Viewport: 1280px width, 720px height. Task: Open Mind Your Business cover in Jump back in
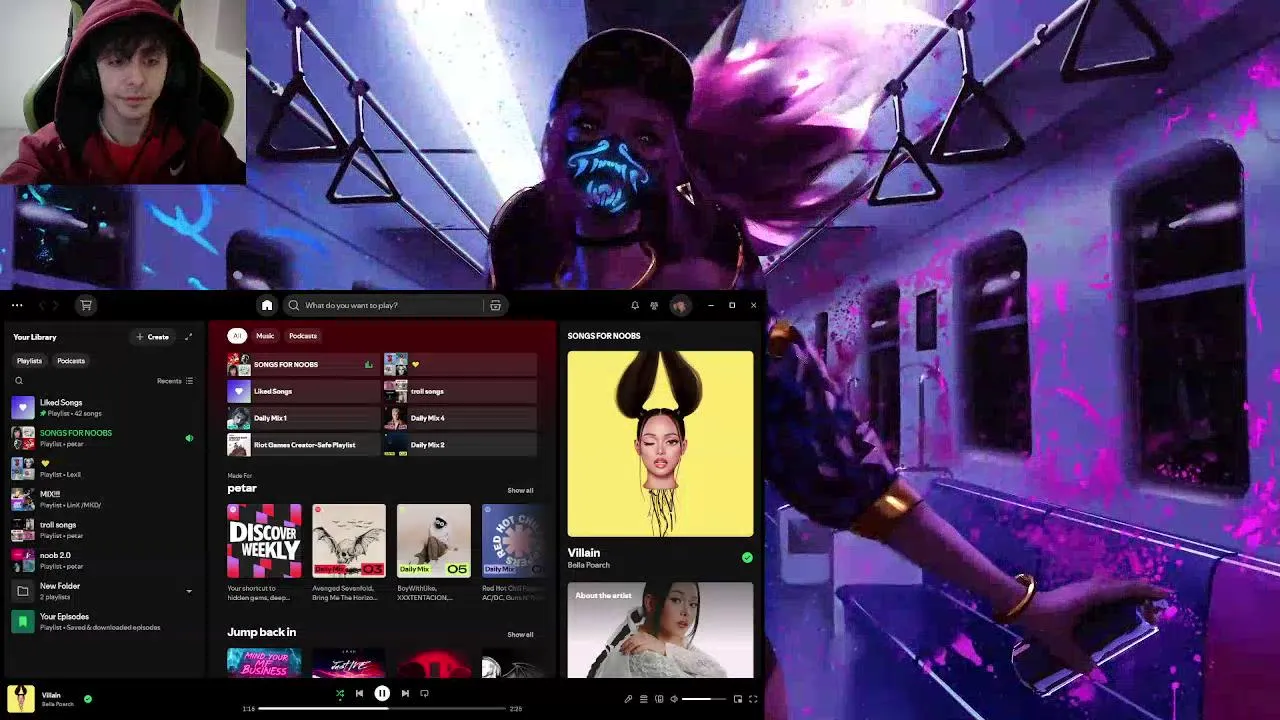pos(264,663)
